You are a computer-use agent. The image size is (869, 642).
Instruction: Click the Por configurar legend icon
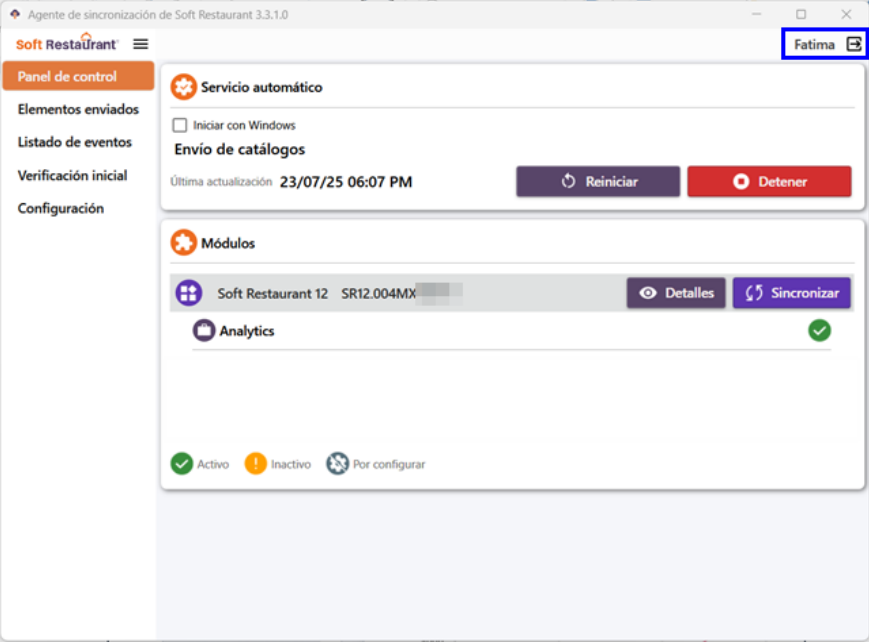click(337, 463)
